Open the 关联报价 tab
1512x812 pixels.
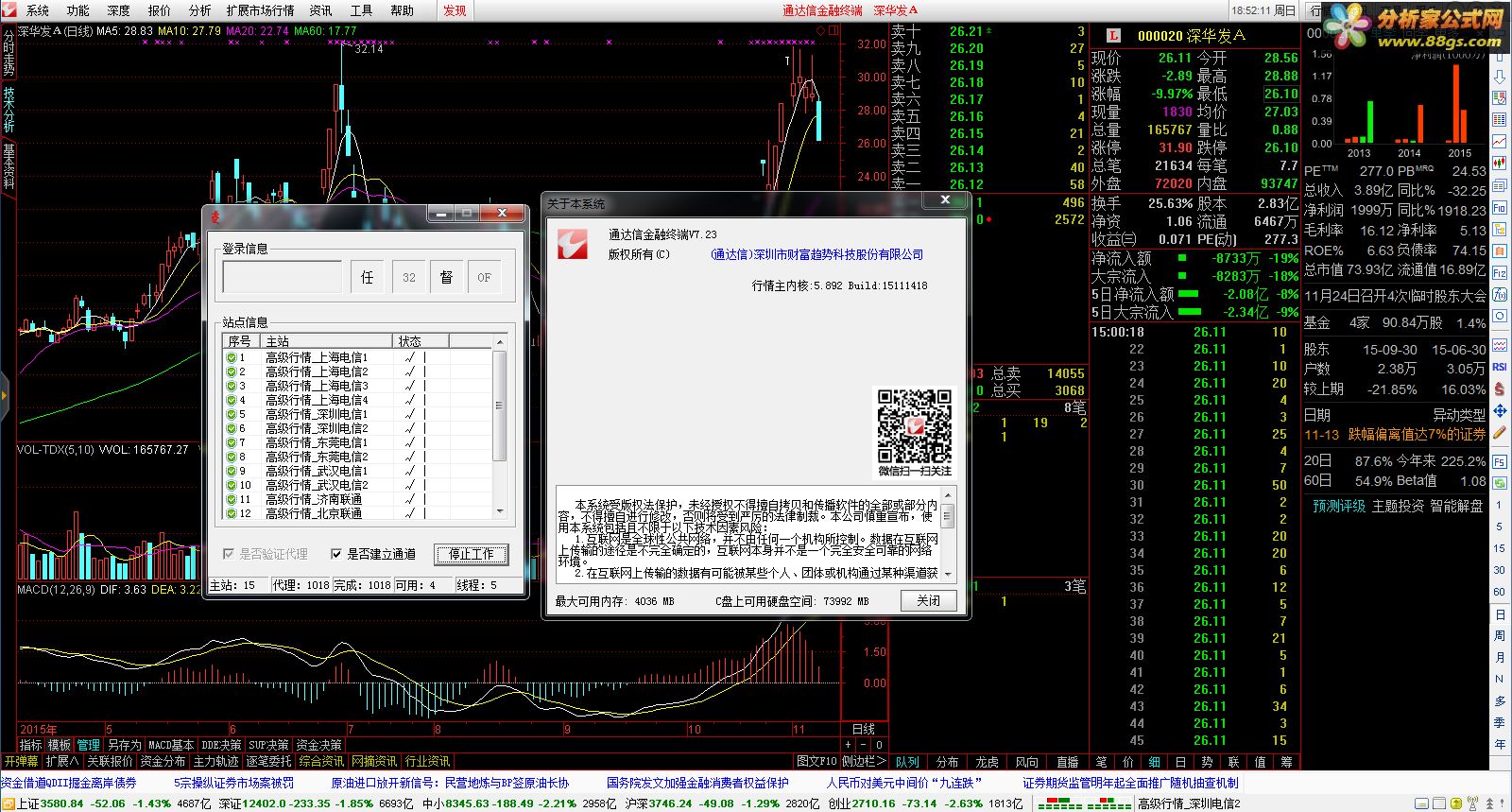tap(110, 761)
